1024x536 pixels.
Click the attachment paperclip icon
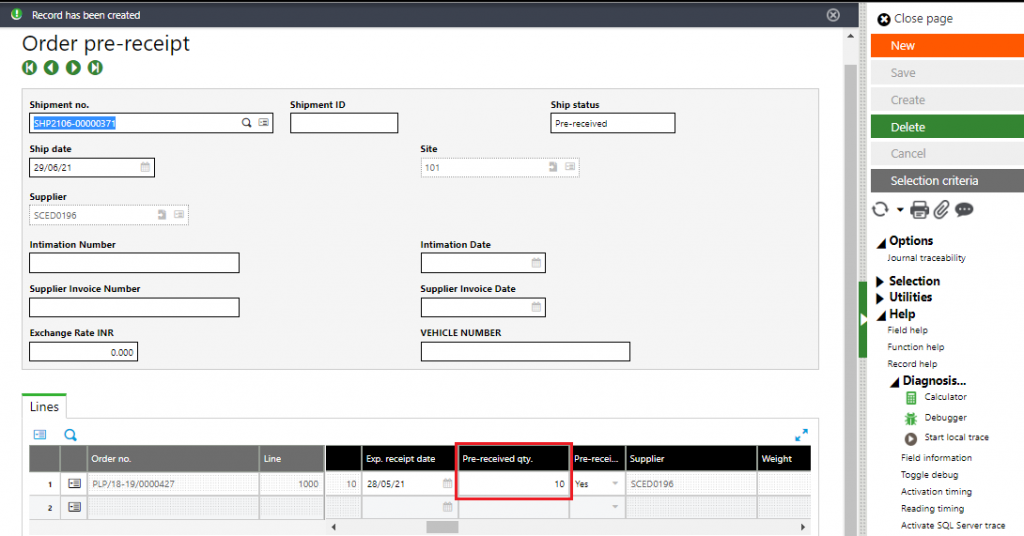tap(941, 210)
